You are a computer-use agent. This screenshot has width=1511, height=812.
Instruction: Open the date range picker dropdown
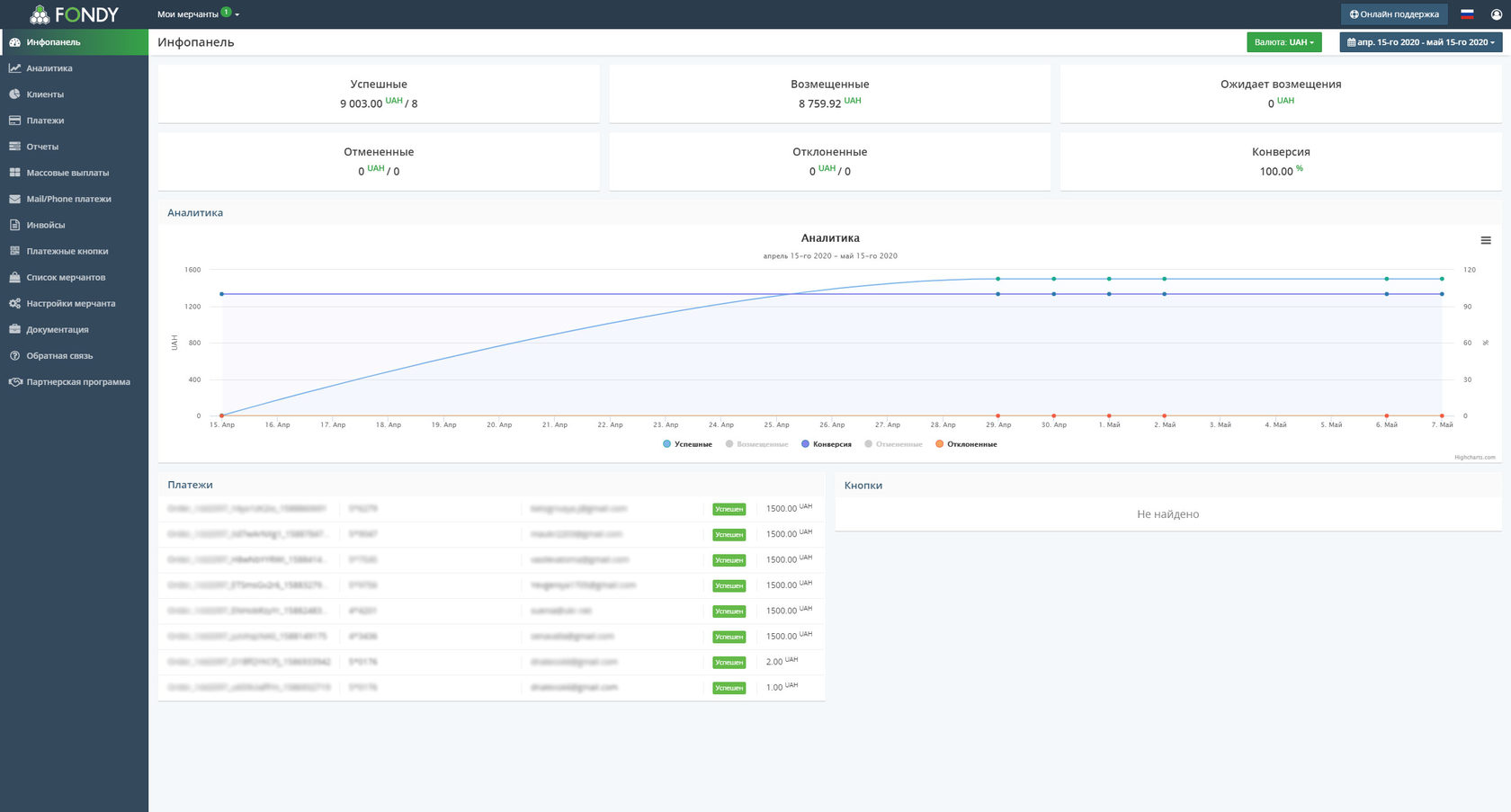coord(1420,42)
